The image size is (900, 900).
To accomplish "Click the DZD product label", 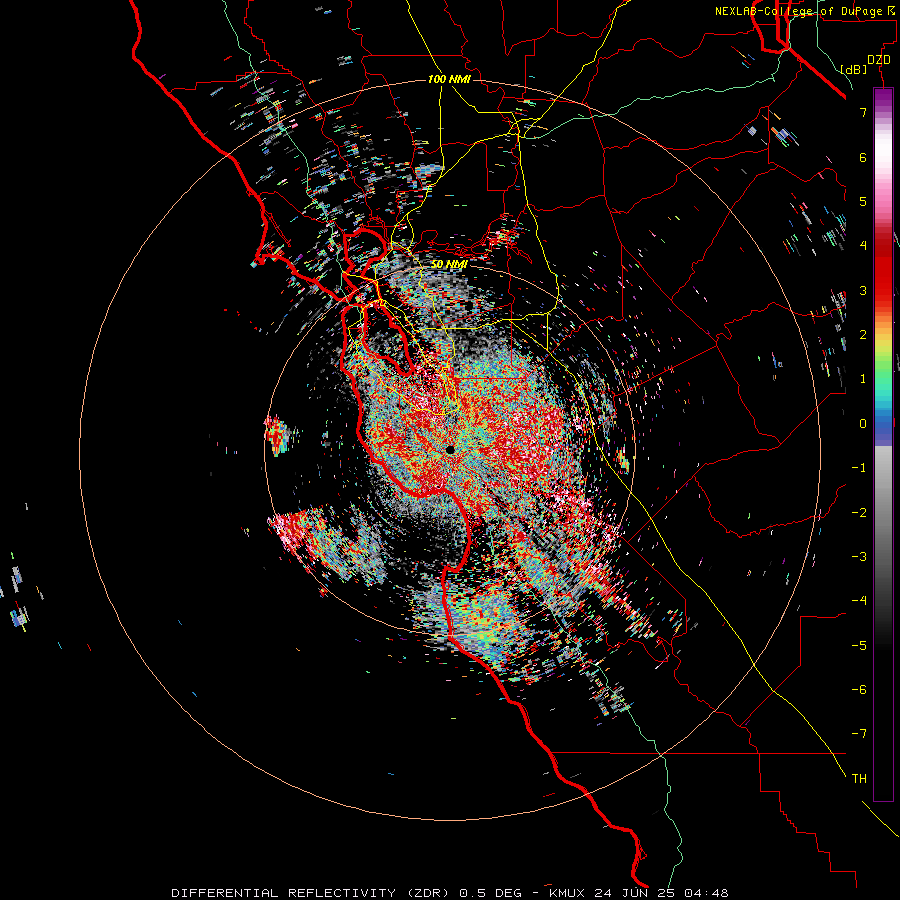I will [879, 60].
